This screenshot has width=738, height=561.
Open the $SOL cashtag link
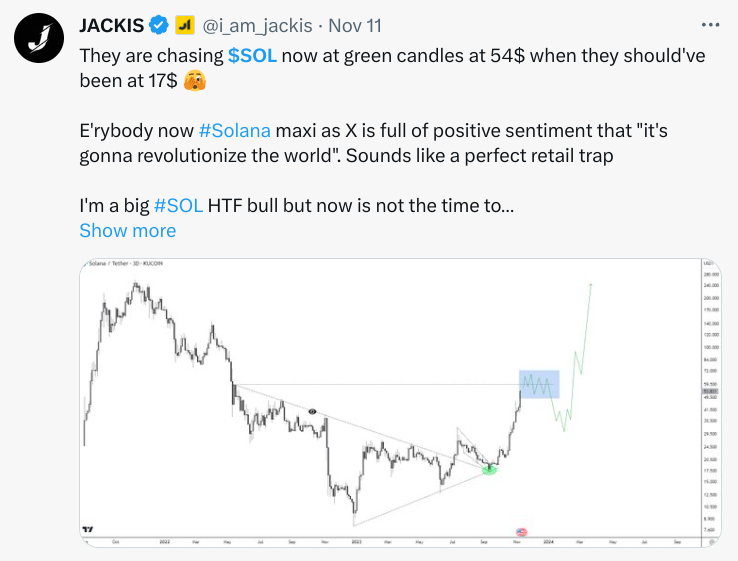click(252, 56)
